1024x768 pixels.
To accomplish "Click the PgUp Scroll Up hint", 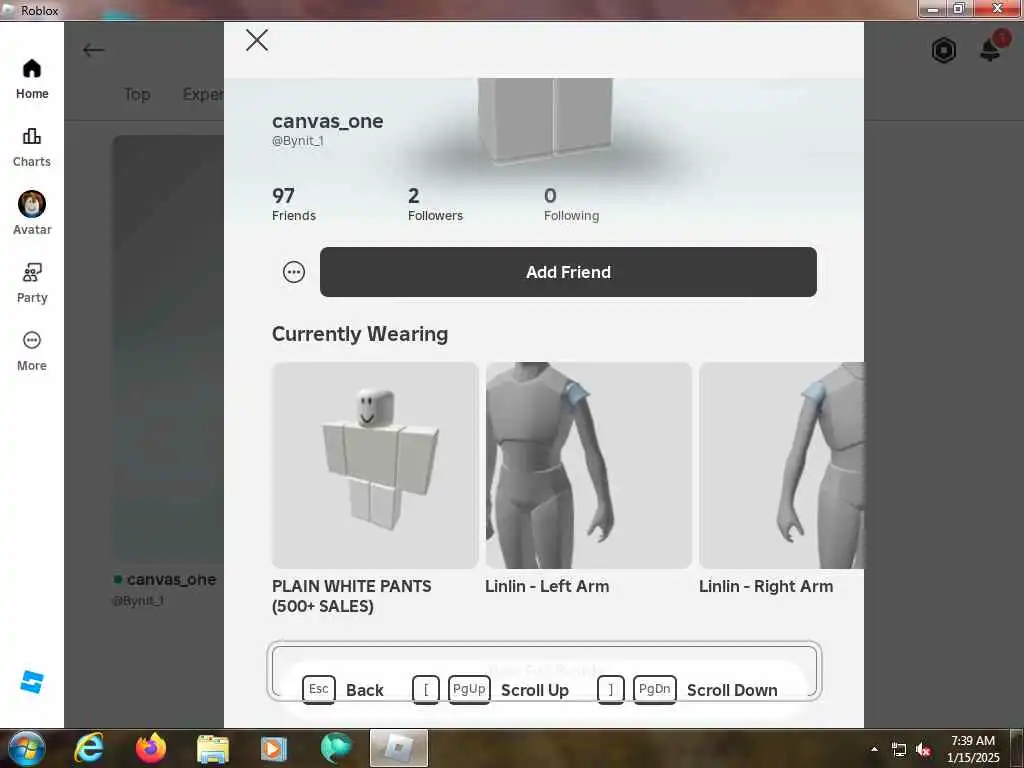I will (x=508, y=690).
